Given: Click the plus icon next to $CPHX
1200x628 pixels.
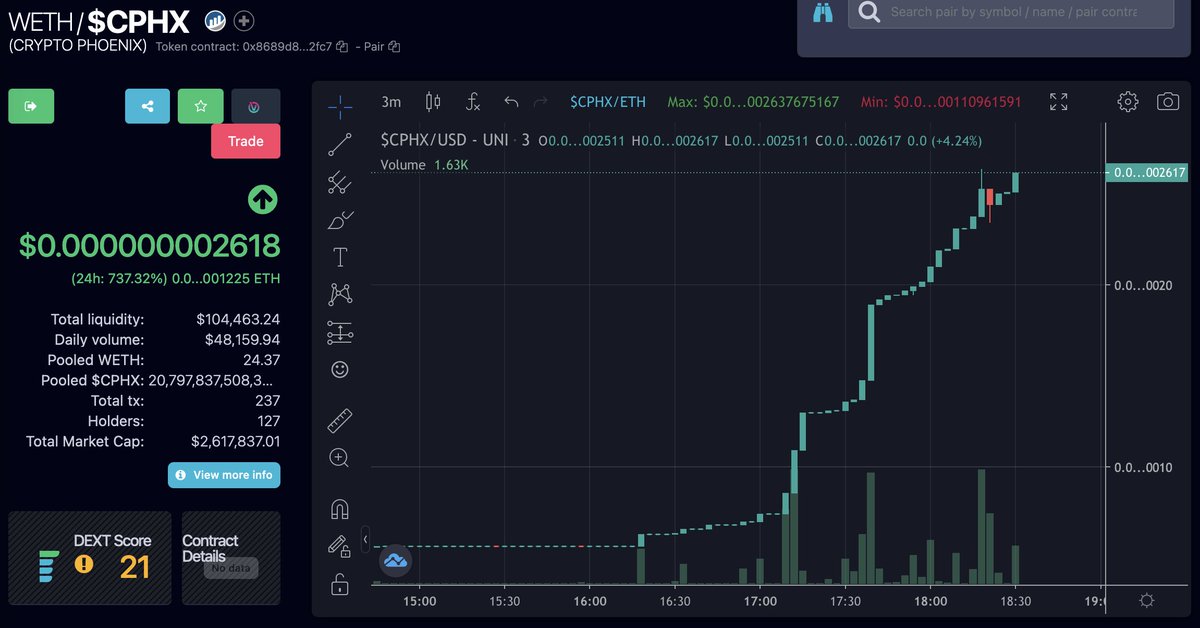Looking at the screenshot, I should 245,20.
